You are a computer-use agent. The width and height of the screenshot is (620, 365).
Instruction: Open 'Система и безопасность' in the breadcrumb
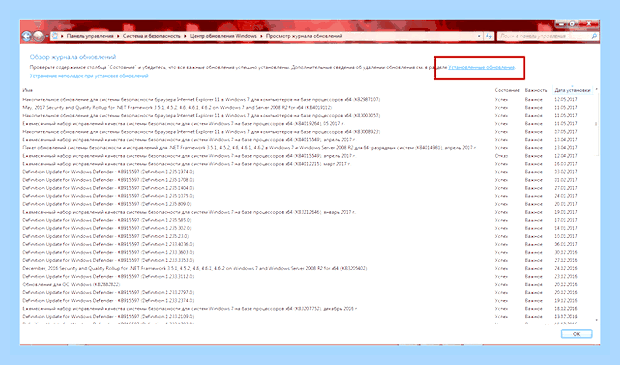coord(151,36)
